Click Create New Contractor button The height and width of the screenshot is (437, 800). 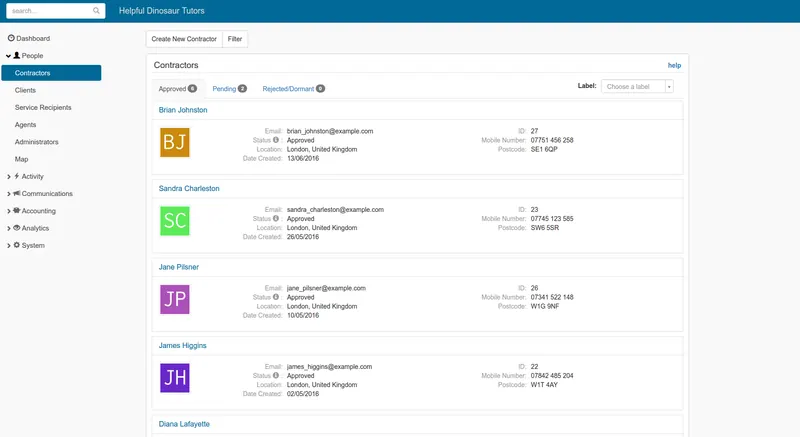184,39
